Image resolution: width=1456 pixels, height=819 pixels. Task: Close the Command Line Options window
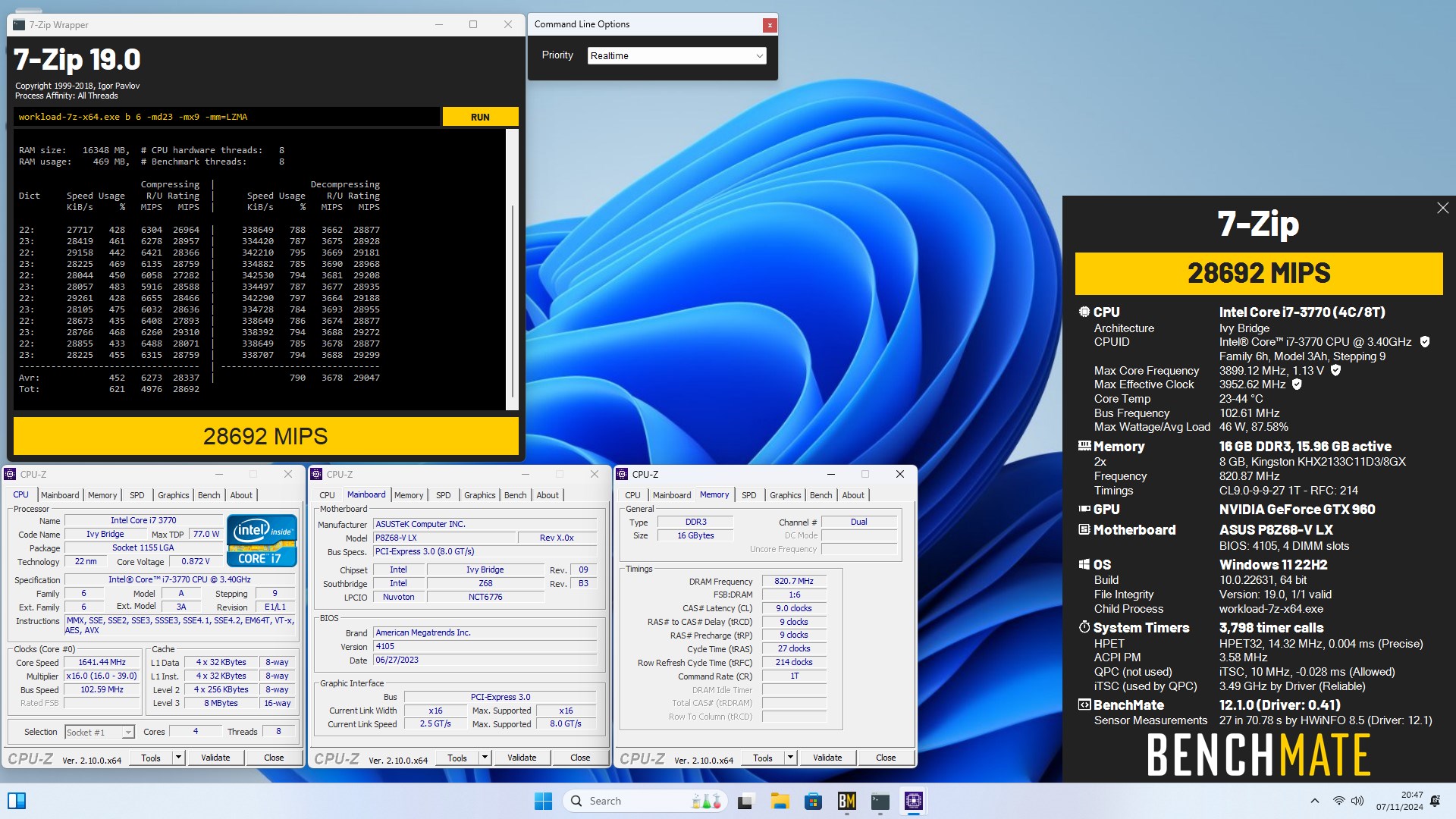[x=770, y=25]
